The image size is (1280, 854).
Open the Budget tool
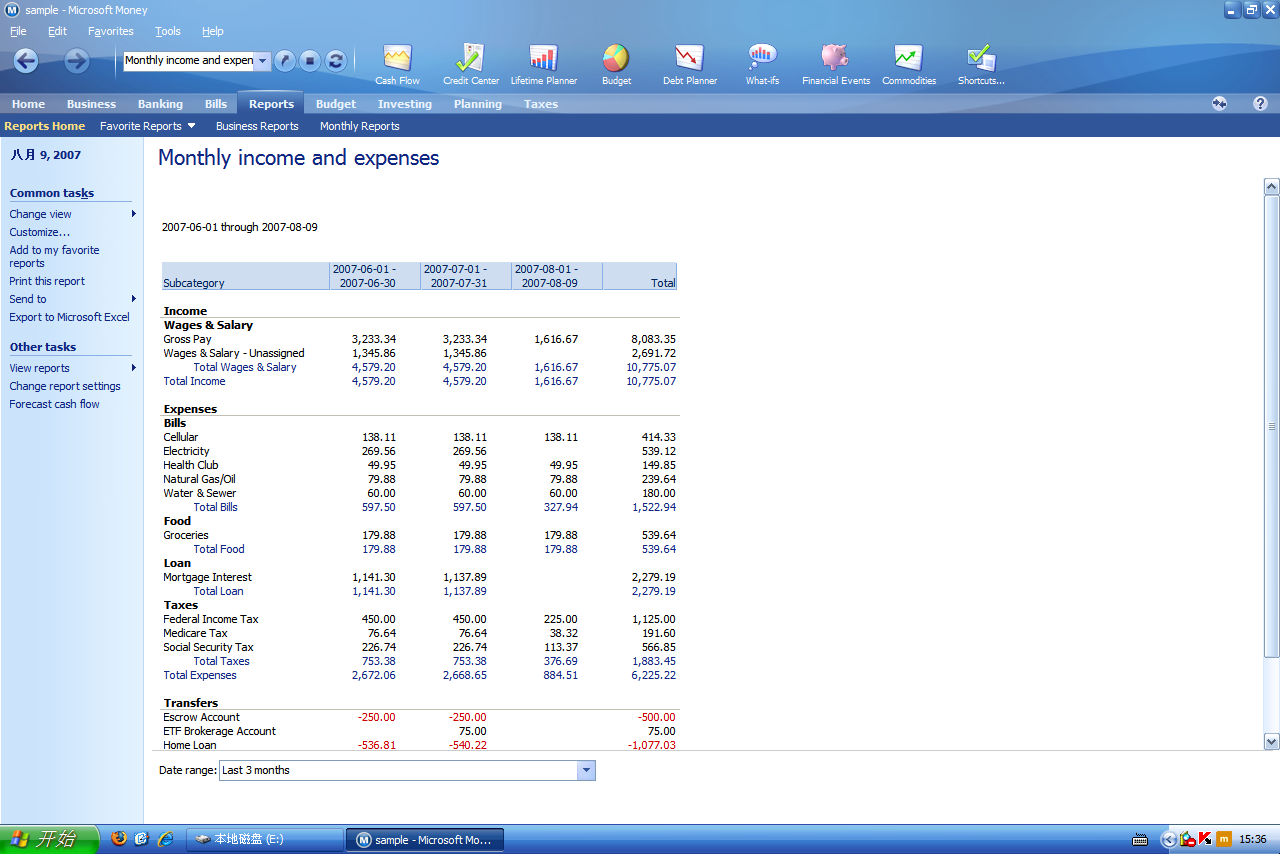[x=616, y=62]
